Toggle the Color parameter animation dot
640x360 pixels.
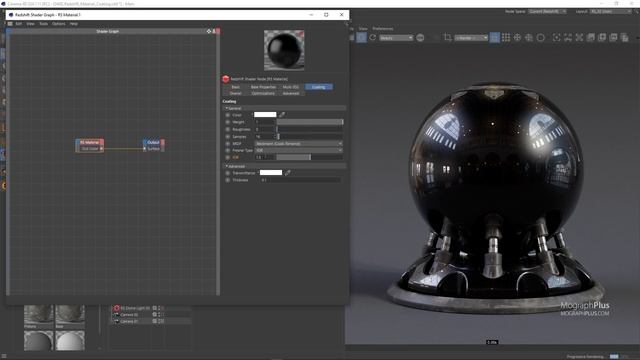click(x=228, y=115)
